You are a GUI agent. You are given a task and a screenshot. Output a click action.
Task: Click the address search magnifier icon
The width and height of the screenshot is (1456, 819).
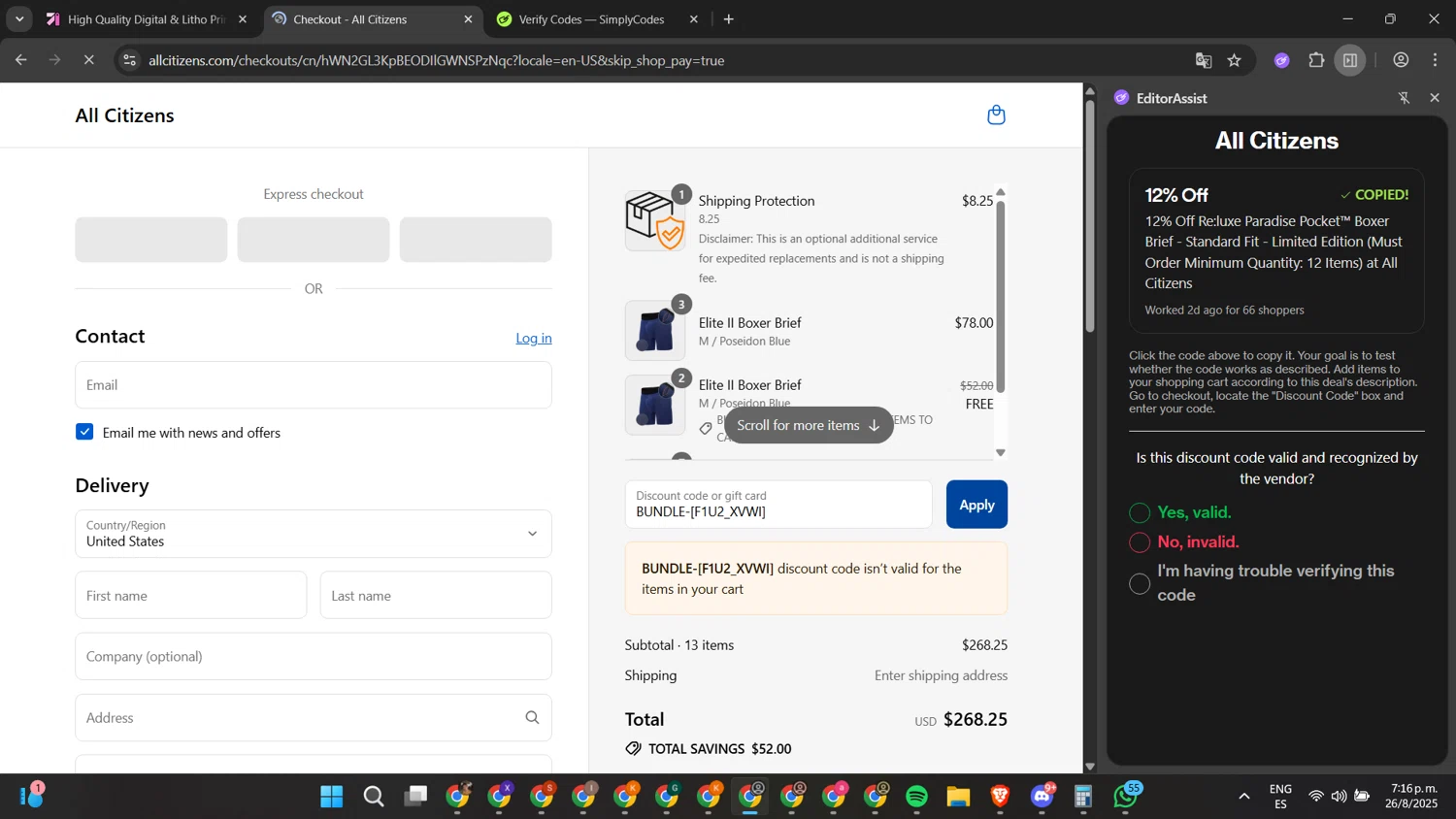point(532,718)
